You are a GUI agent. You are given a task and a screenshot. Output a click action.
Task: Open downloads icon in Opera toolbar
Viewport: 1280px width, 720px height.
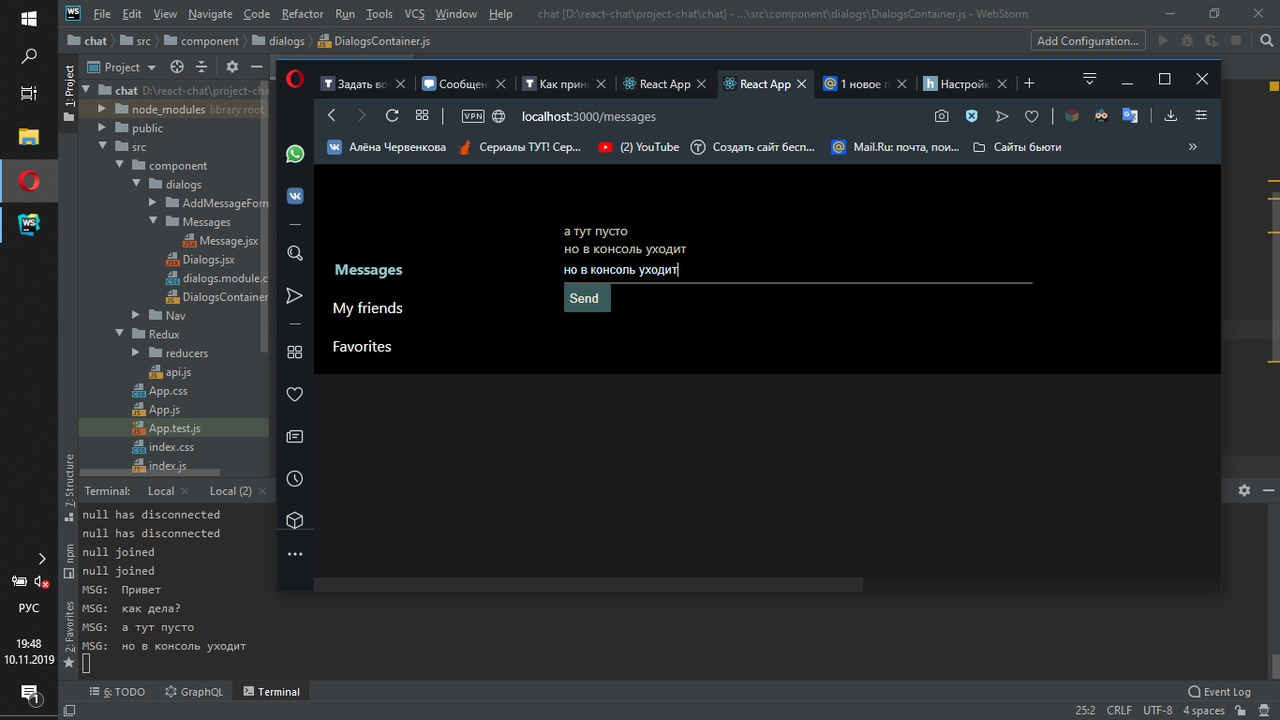point(1171,116)
